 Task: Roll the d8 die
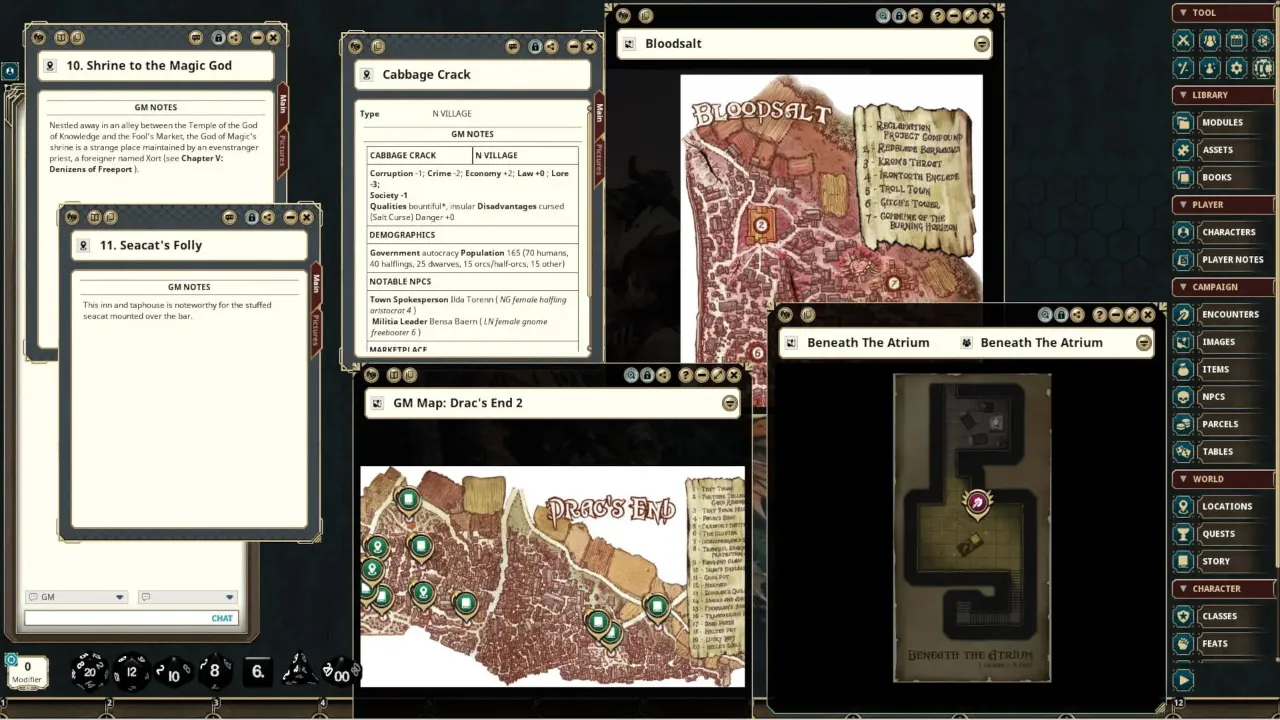point(214,671)
